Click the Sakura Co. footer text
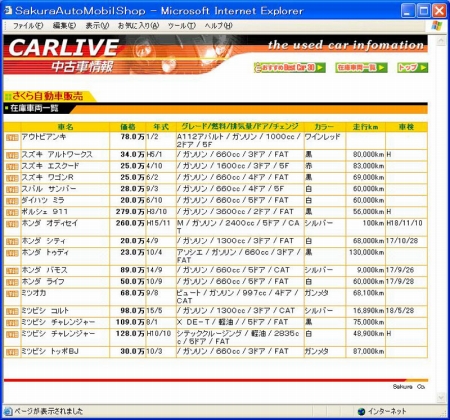Image resolution: width=450 pixels, height=420 pixels. coord(409,387)
